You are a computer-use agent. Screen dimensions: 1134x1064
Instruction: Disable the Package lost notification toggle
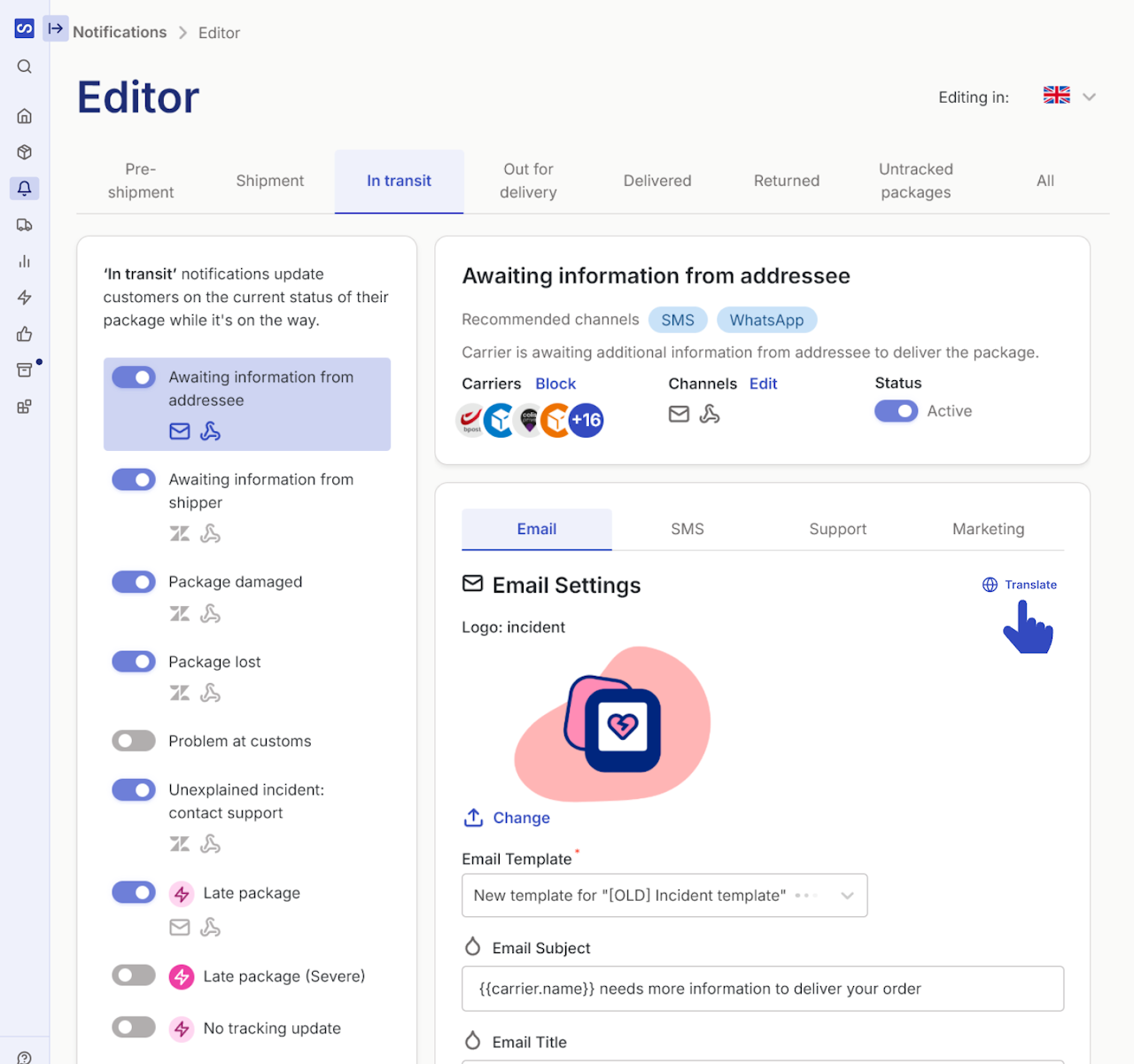(x=134, y=662)
